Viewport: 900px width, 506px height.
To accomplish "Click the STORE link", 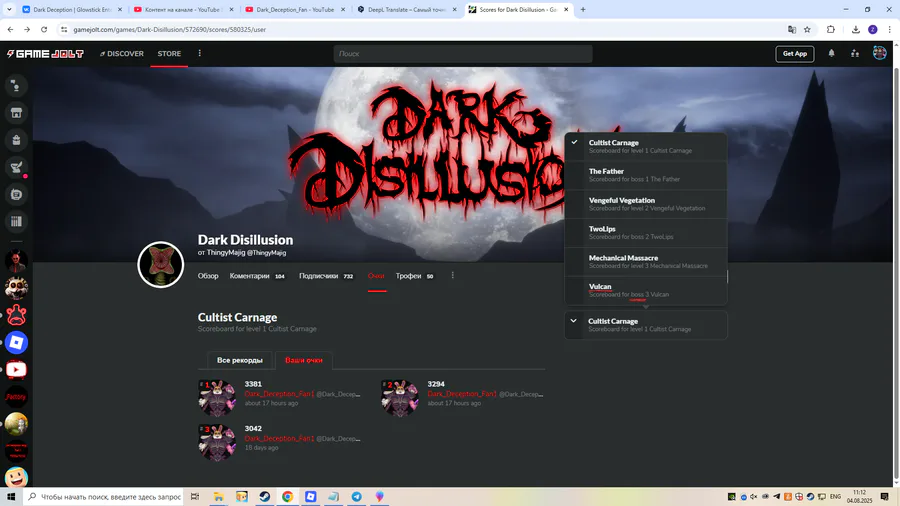I will tap(169, 53).
